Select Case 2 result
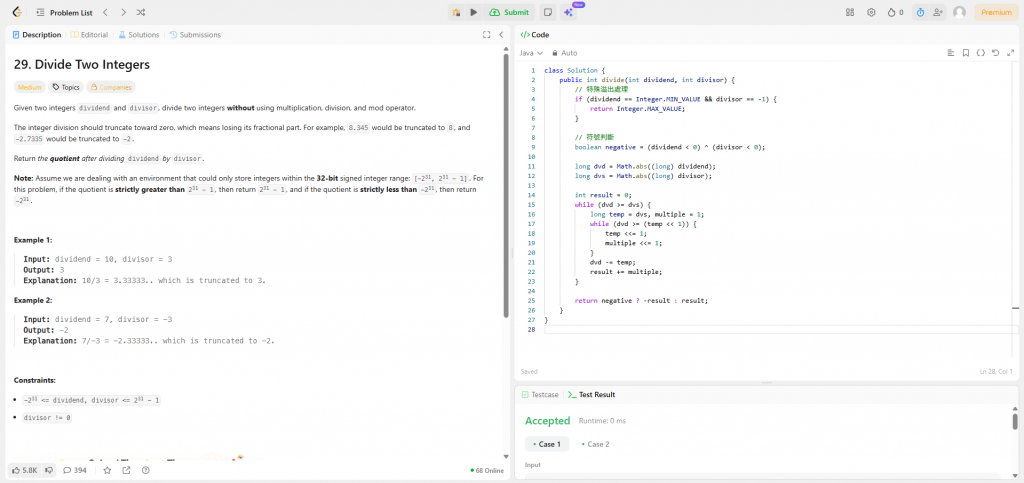The image size is (1024, 483). point(595,444)
